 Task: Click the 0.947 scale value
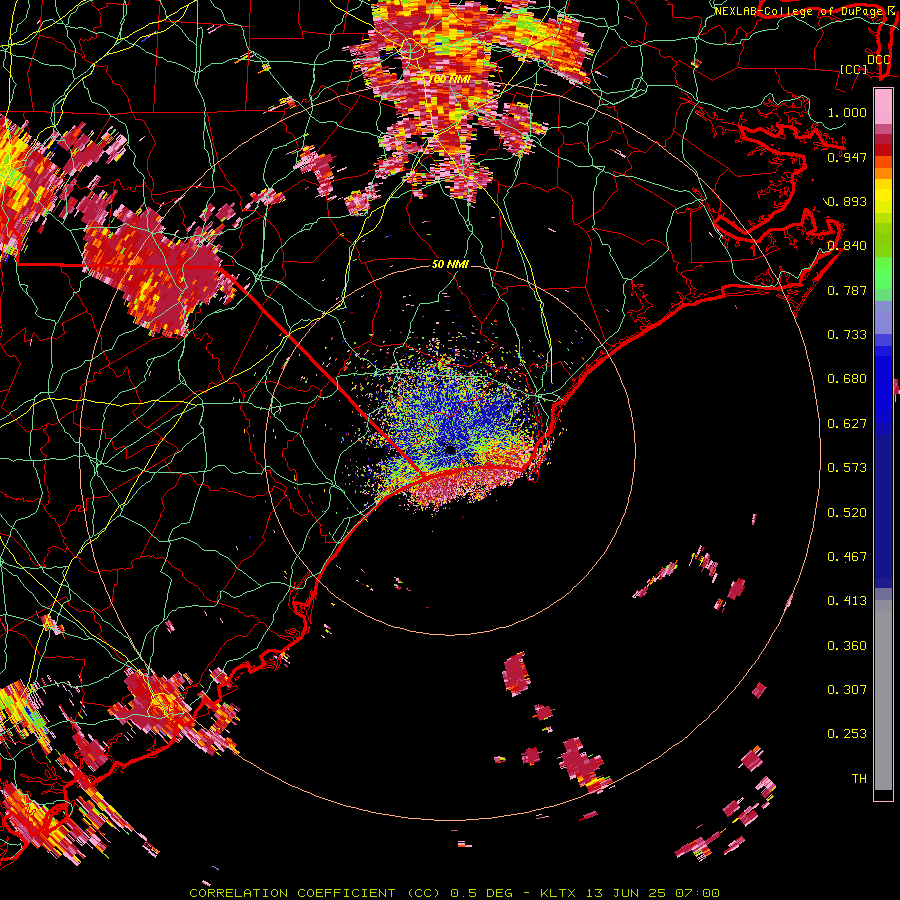pyautogui.click(x=847, y=157)
